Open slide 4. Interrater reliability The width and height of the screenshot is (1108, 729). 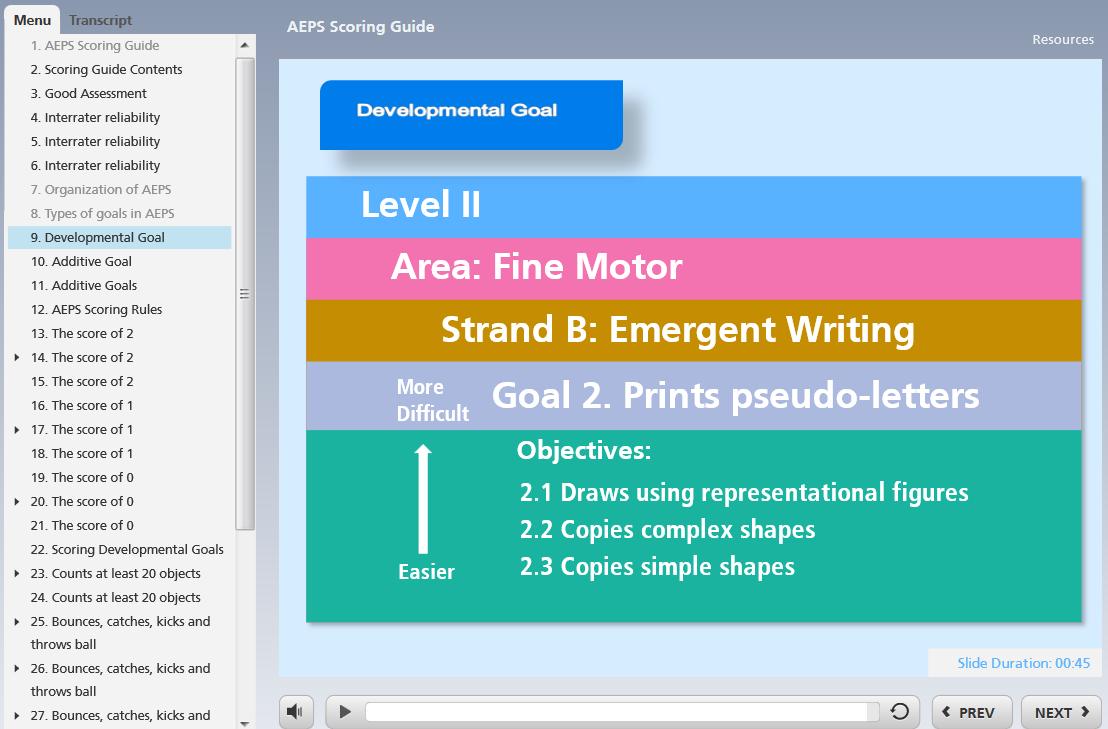tap(95, 117)
